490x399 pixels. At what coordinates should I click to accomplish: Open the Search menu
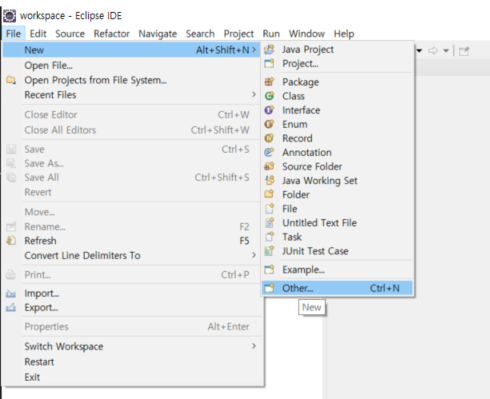(x=200, y=34)
